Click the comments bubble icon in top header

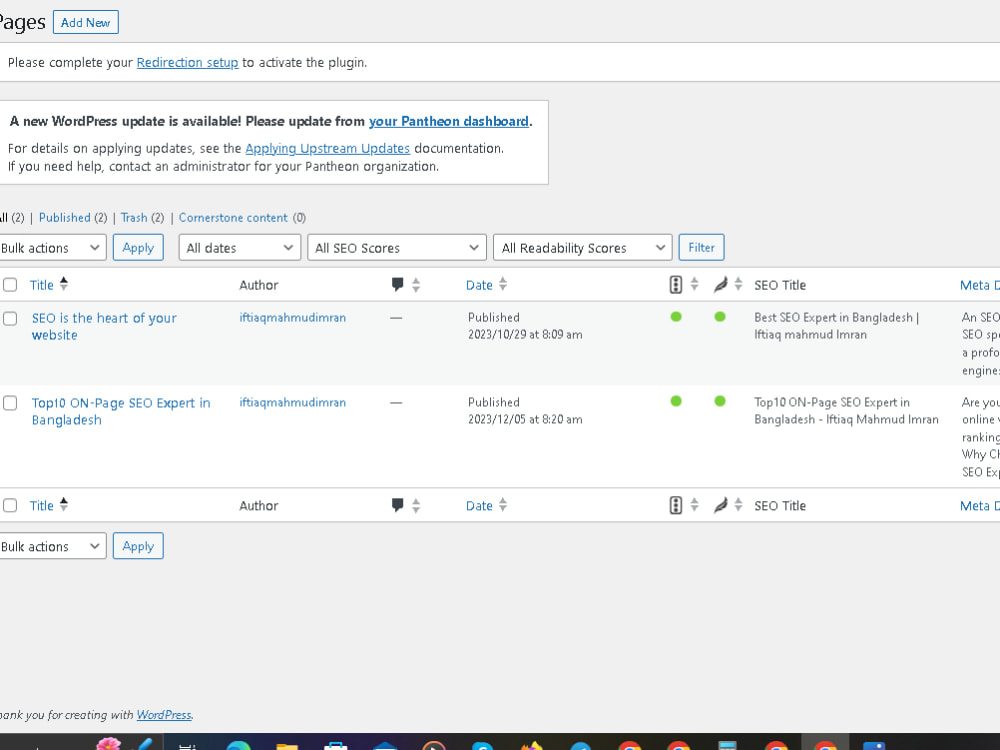(x=397, y=284)
